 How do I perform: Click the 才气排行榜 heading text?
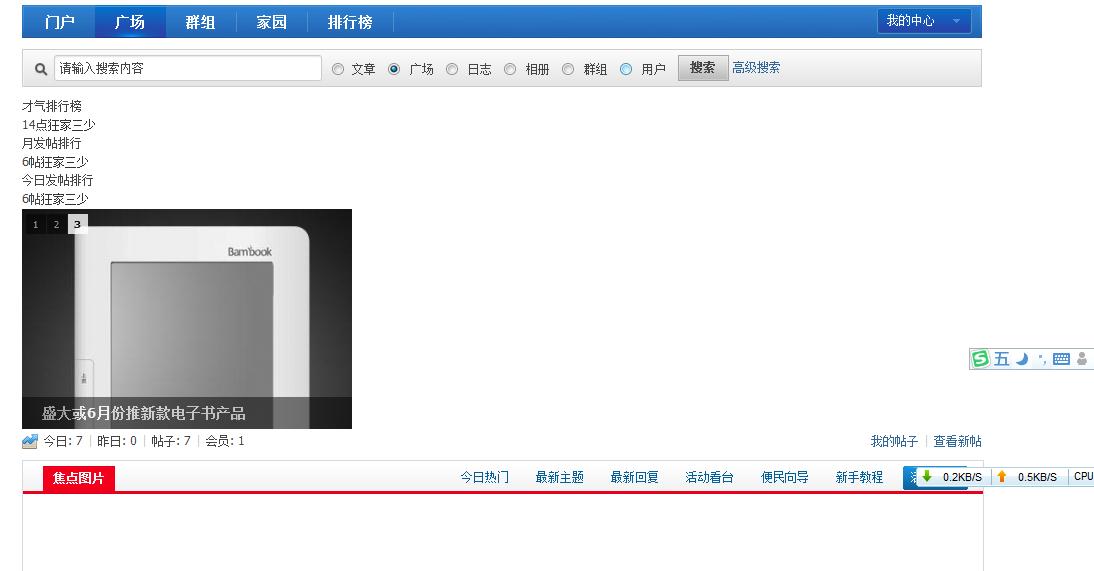tap(52, 106)
